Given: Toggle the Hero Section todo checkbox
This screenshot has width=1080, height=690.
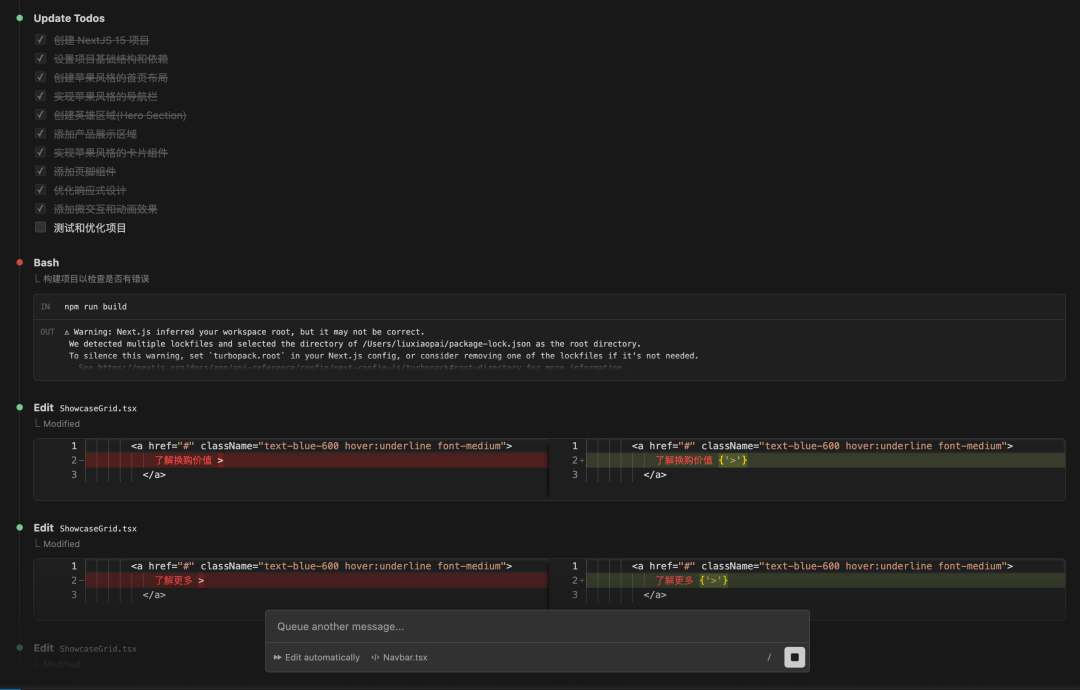Looking at the screenshot, I should pyautogui.click(x=41, y=115).
